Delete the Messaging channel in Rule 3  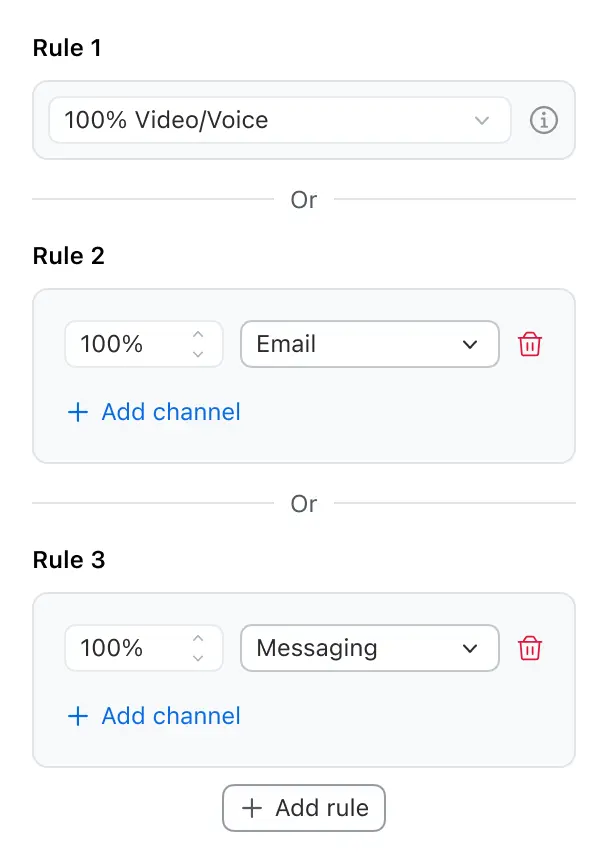[530, 649]
